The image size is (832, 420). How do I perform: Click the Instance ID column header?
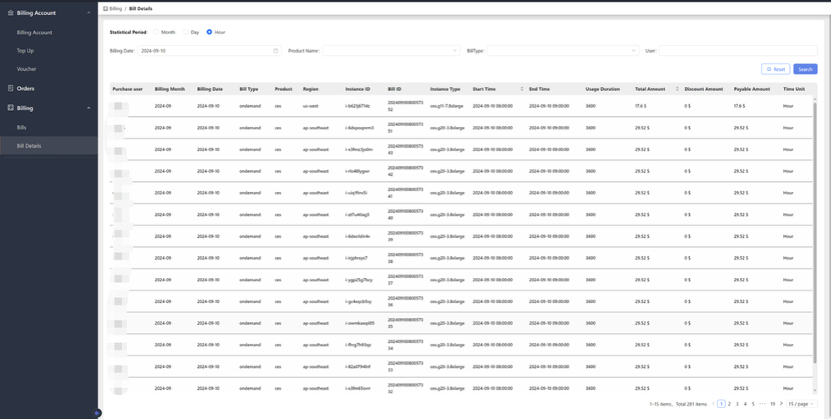pyautogui.click(x=358, y=89)
